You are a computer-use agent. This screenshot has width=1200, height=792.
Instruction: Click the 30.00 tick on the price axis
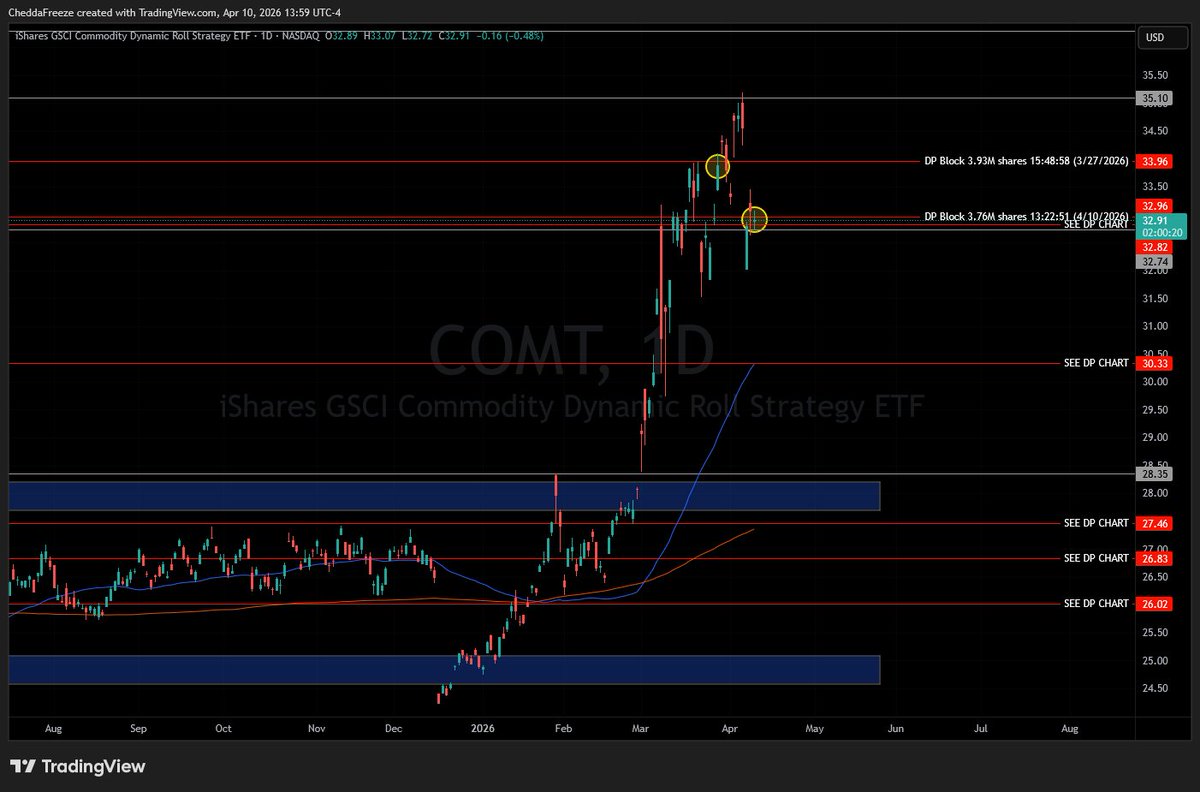(x=1155, y=382)
